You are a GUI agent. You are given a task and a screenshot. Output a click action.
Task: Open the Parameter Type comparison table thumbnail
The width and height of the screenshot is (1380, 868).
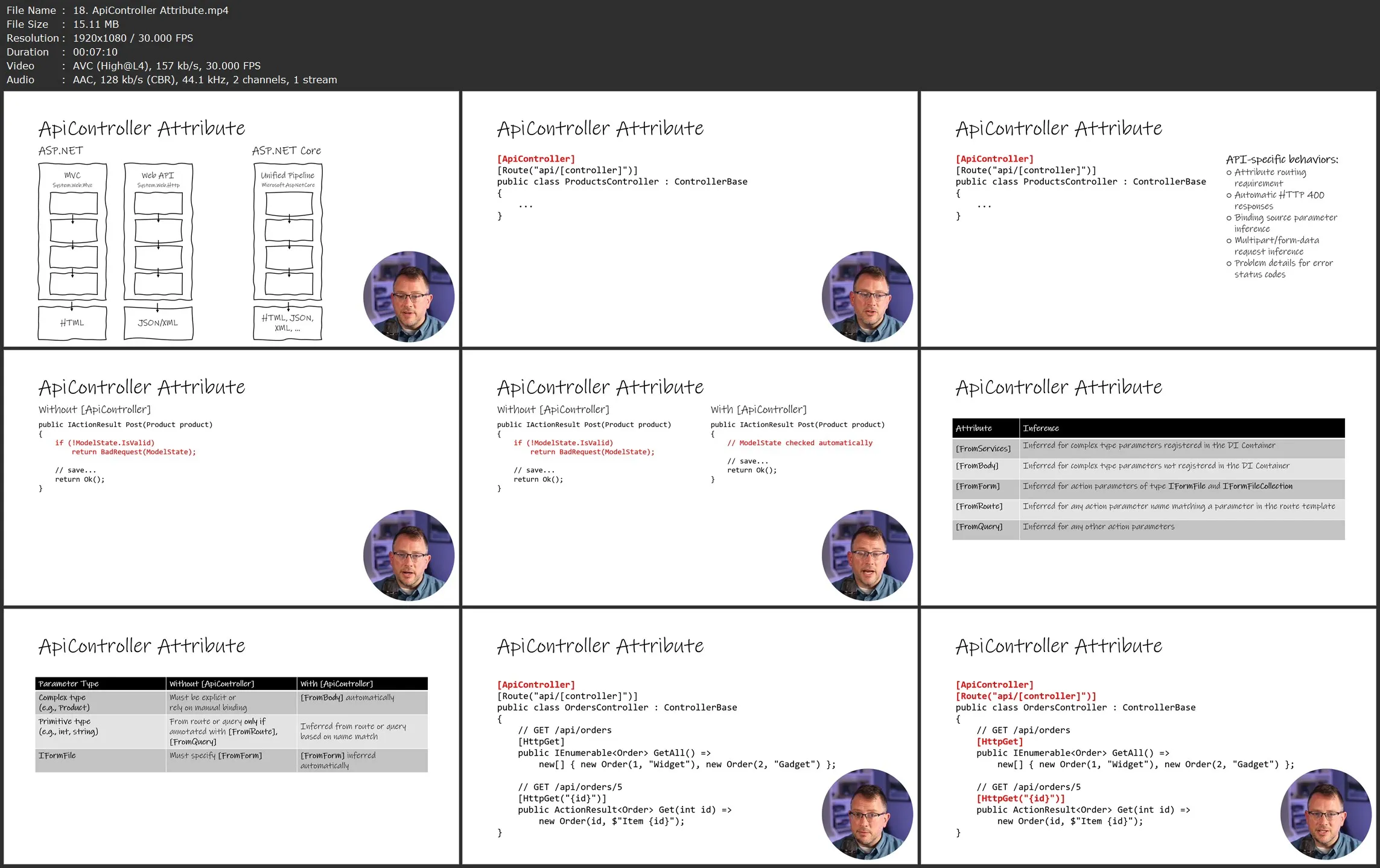click(231, 737)
